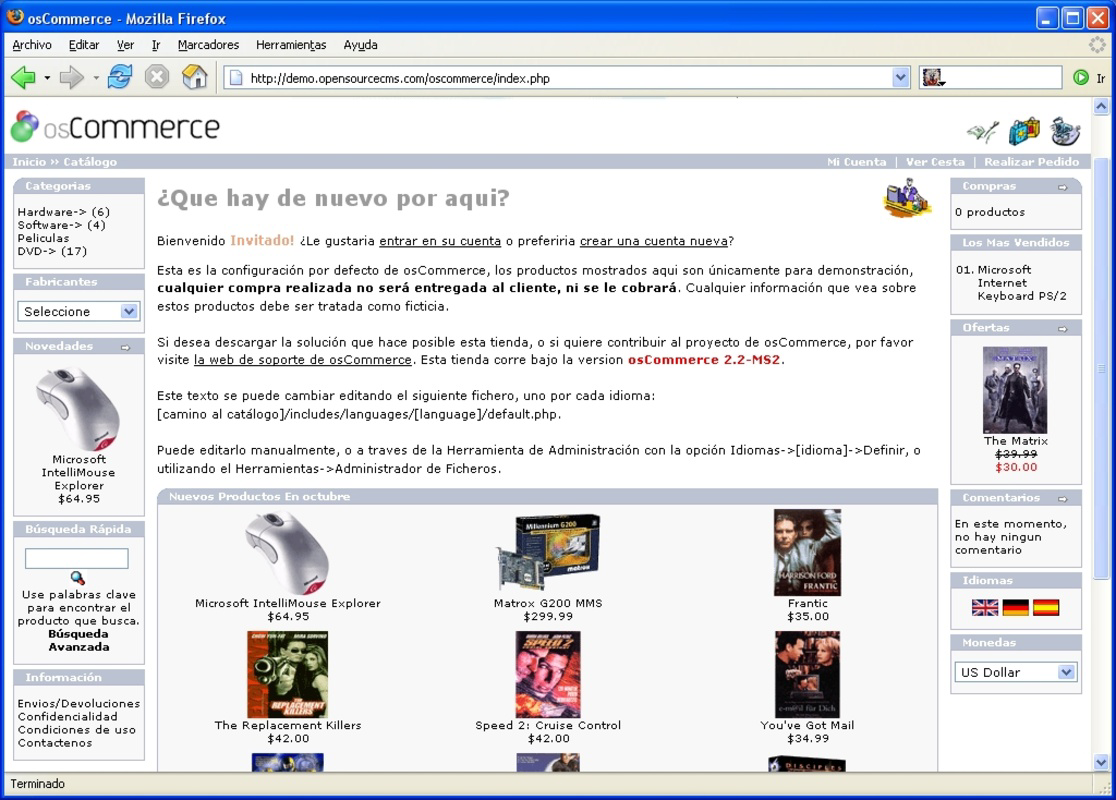Open la web de soporte de osCommerce link

[302, 360]
